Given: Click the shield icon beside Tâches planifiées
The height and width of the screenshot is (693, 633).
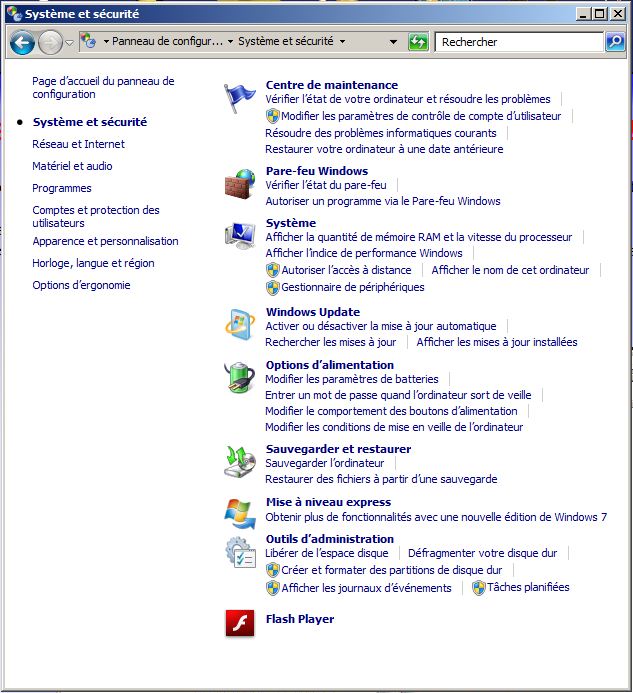Looking at the screenshot, I should pos(479,588).
